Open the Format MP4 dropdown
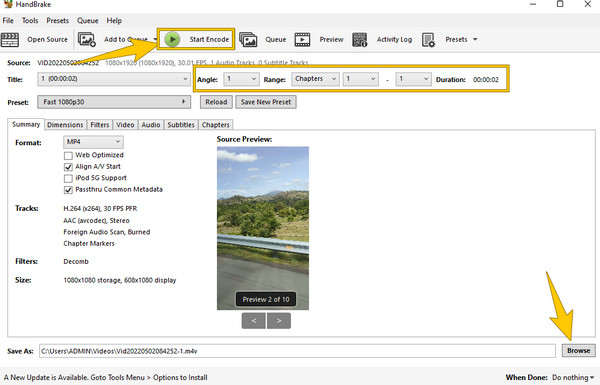The width and height of the screenshot is (600, 385). click(x=93, y=142)
